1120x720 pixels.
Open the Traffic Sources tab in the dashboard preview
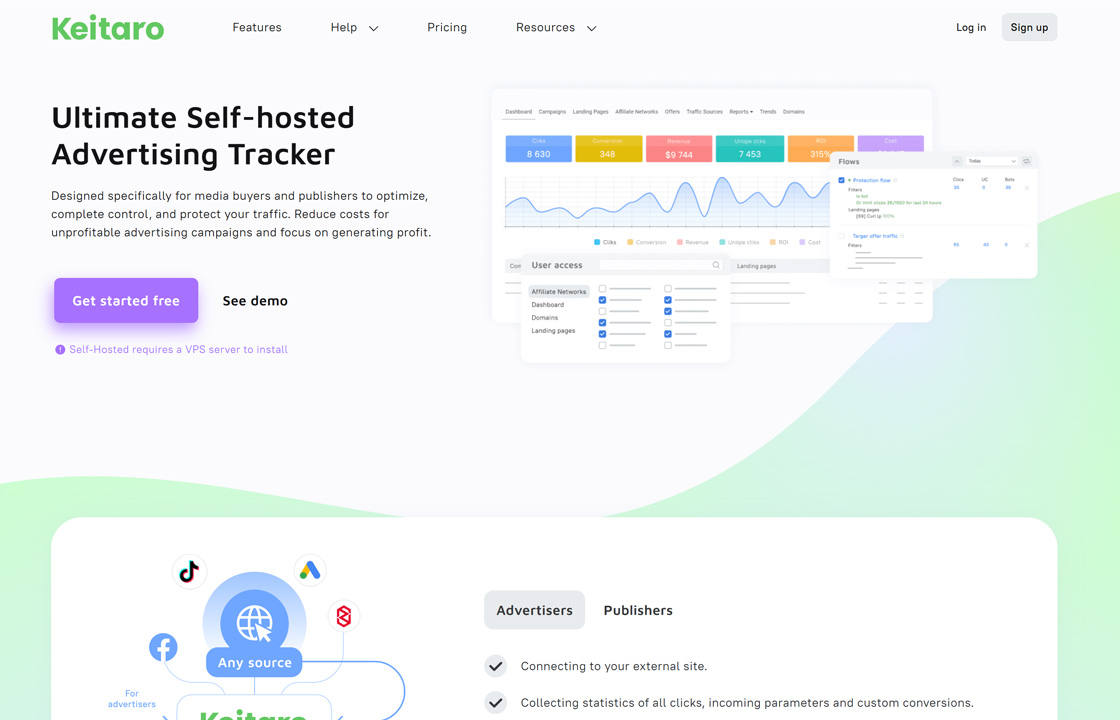click(704, 111)
